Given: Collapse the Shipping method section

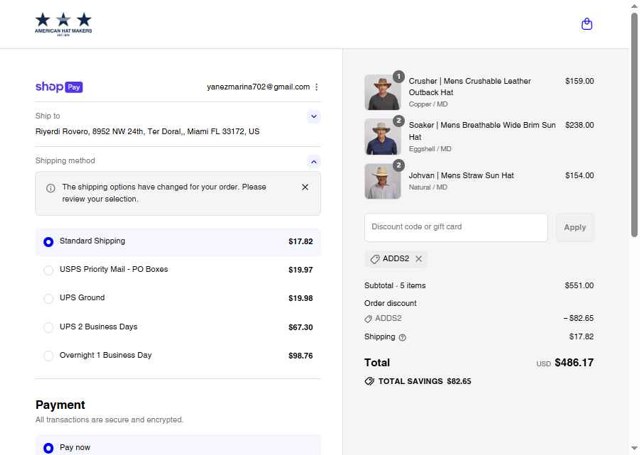Looking at the screenshot, I should click(x=313, y=162).
